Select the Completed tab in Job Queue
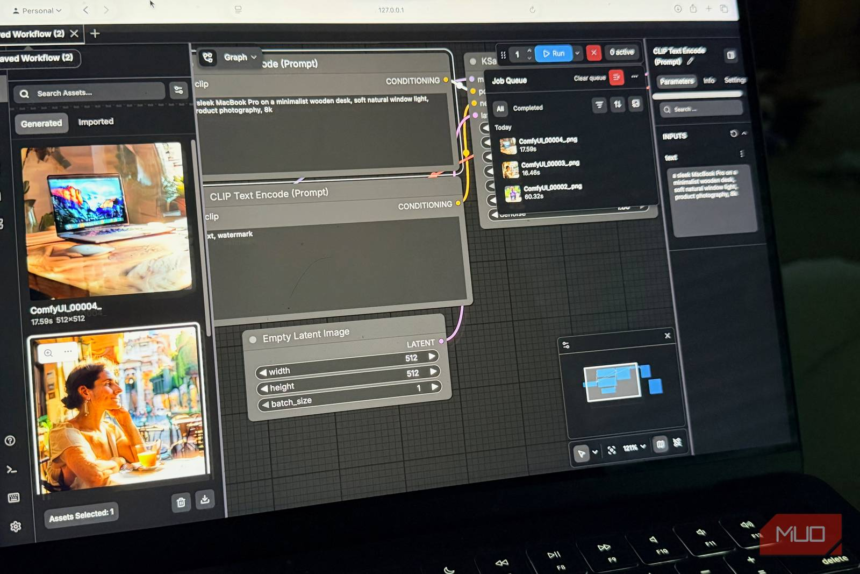This screenshot has height=574, width=860. pyautogui.click(x=528, y=108)
